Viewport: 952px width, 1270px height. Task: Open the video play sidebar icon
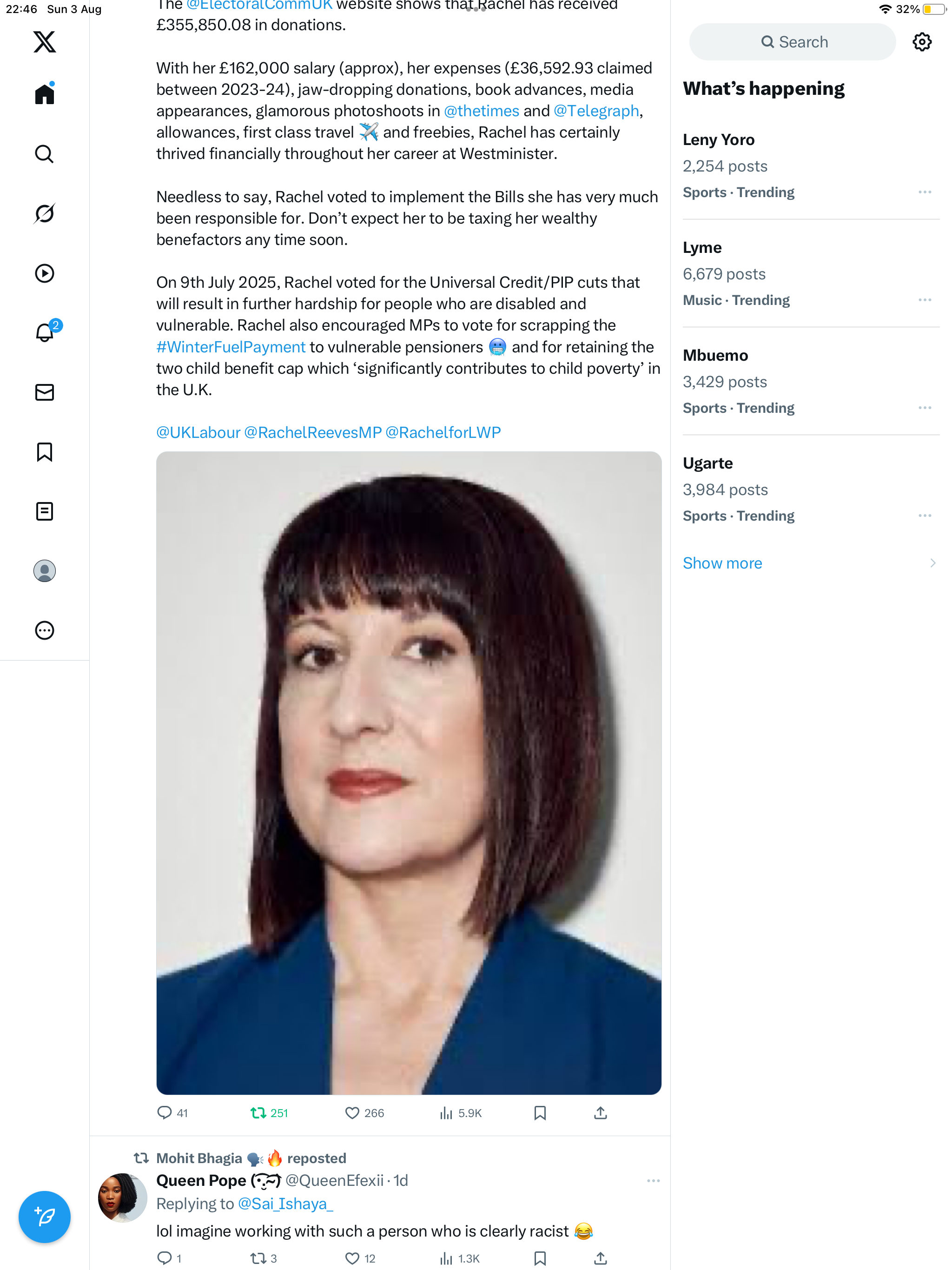point(44,273)
